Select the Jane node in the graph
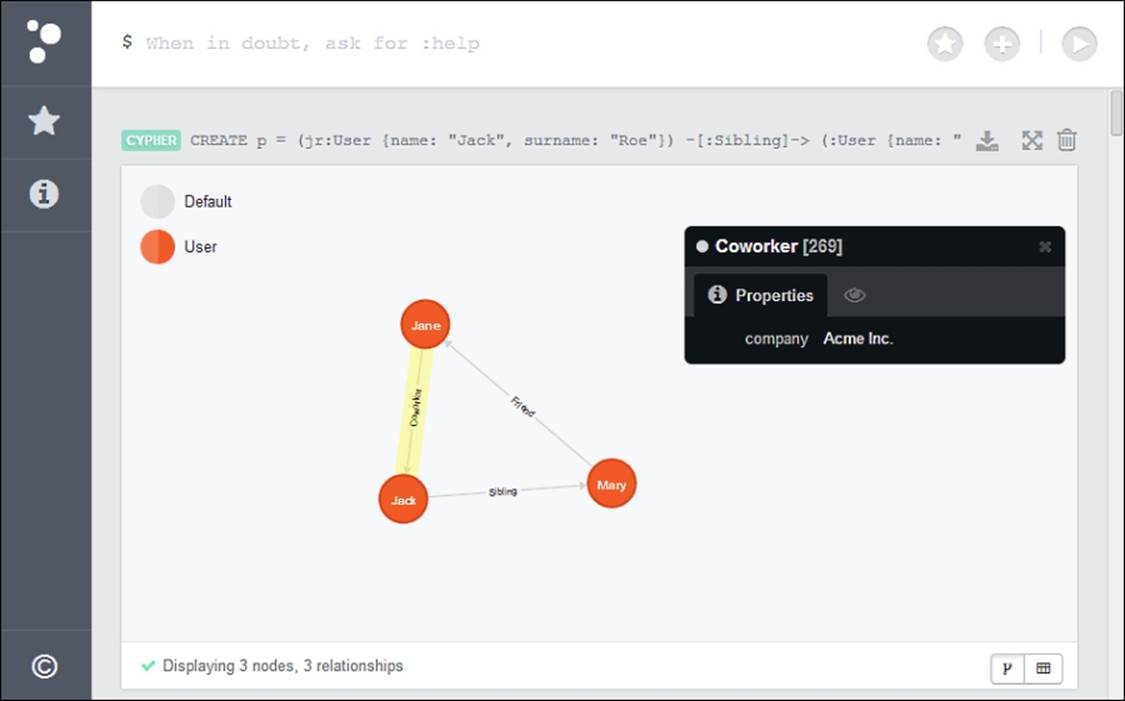The height and width of the screenshot is (701, 1125). 425,325
